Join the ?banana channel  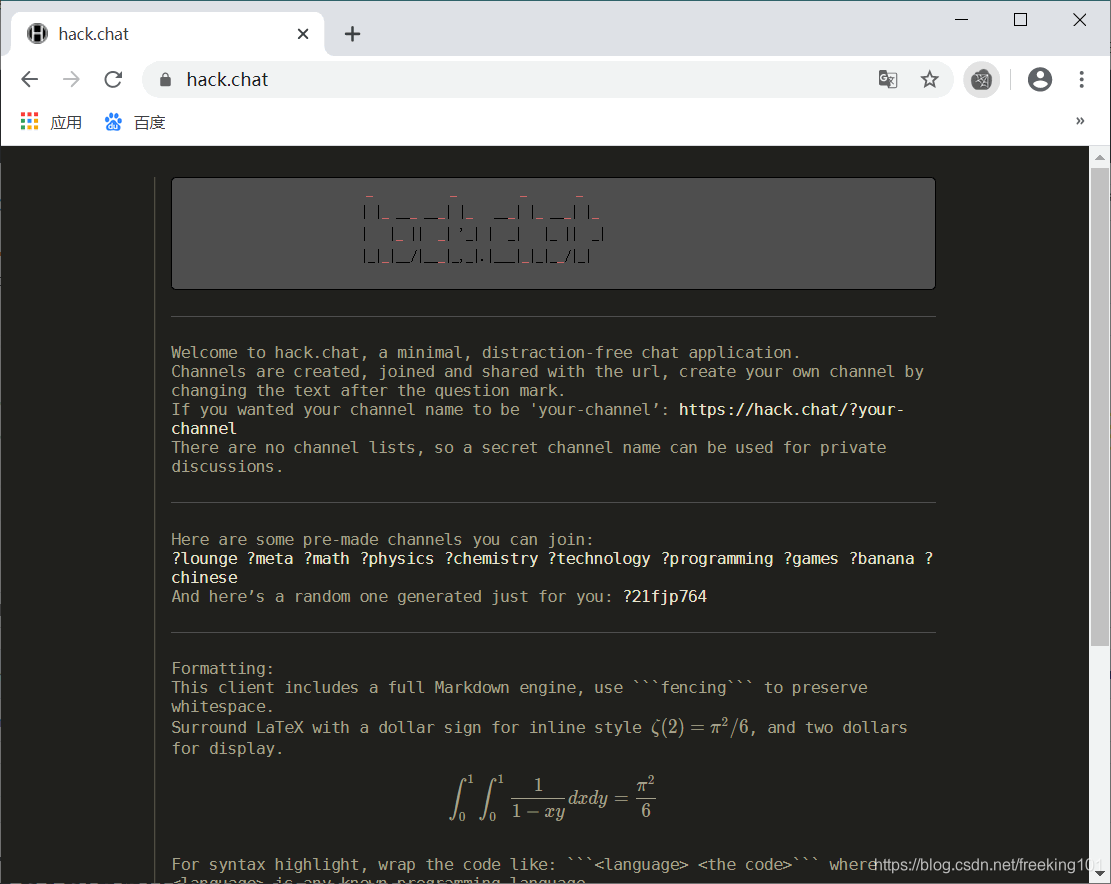(x=881, y=559)
